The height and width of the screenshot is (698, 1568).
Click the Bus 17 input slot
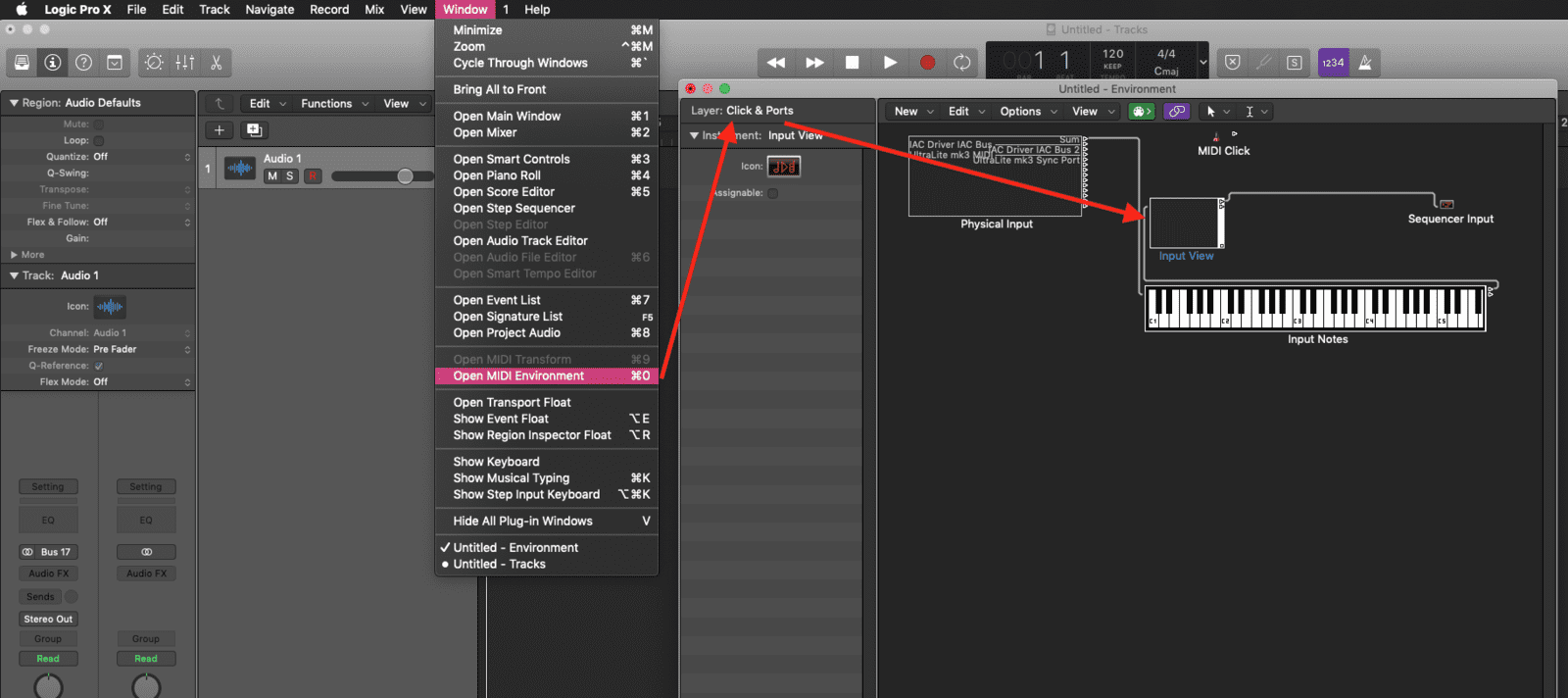[48, 552]
